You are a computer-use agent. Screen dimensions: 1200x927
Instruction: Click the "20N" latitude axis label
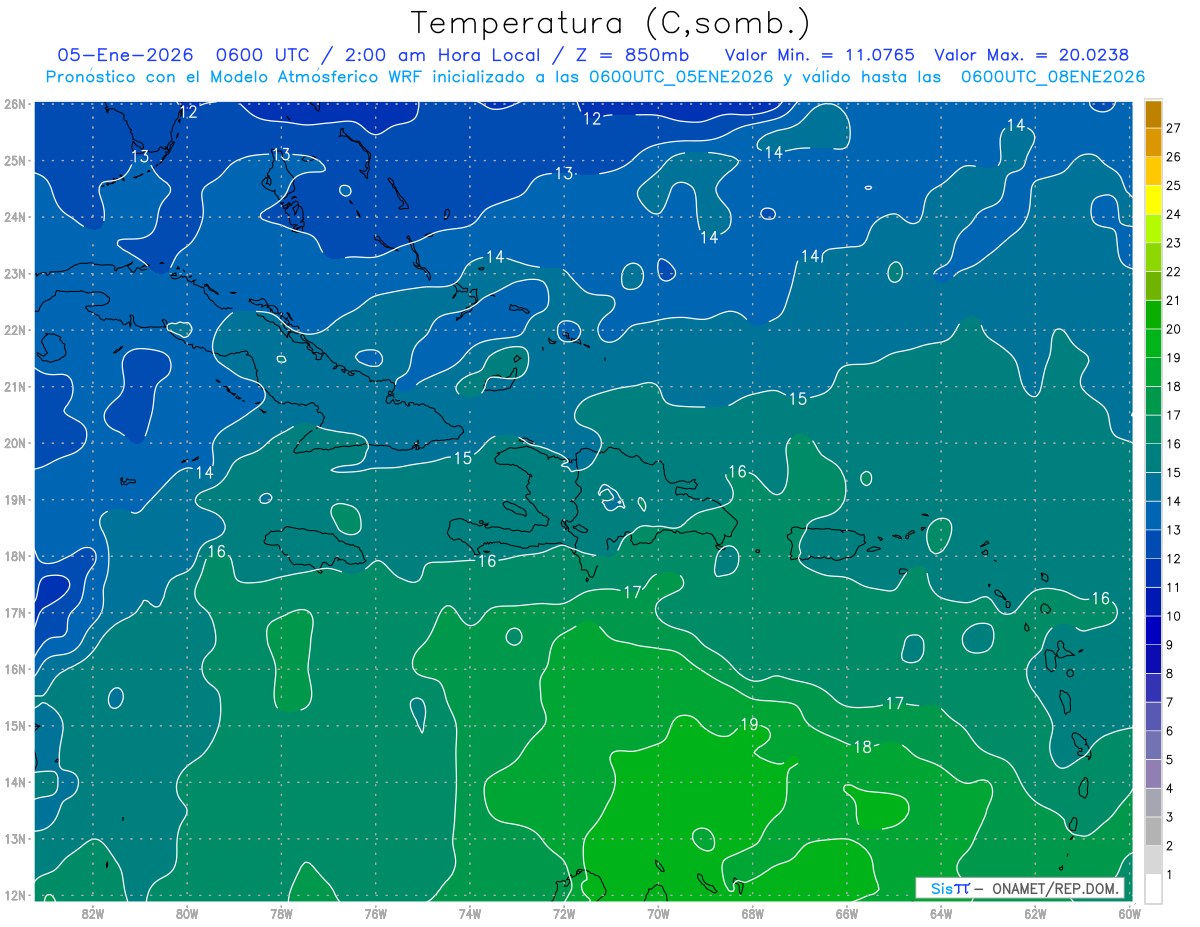[x=15, y=442]
